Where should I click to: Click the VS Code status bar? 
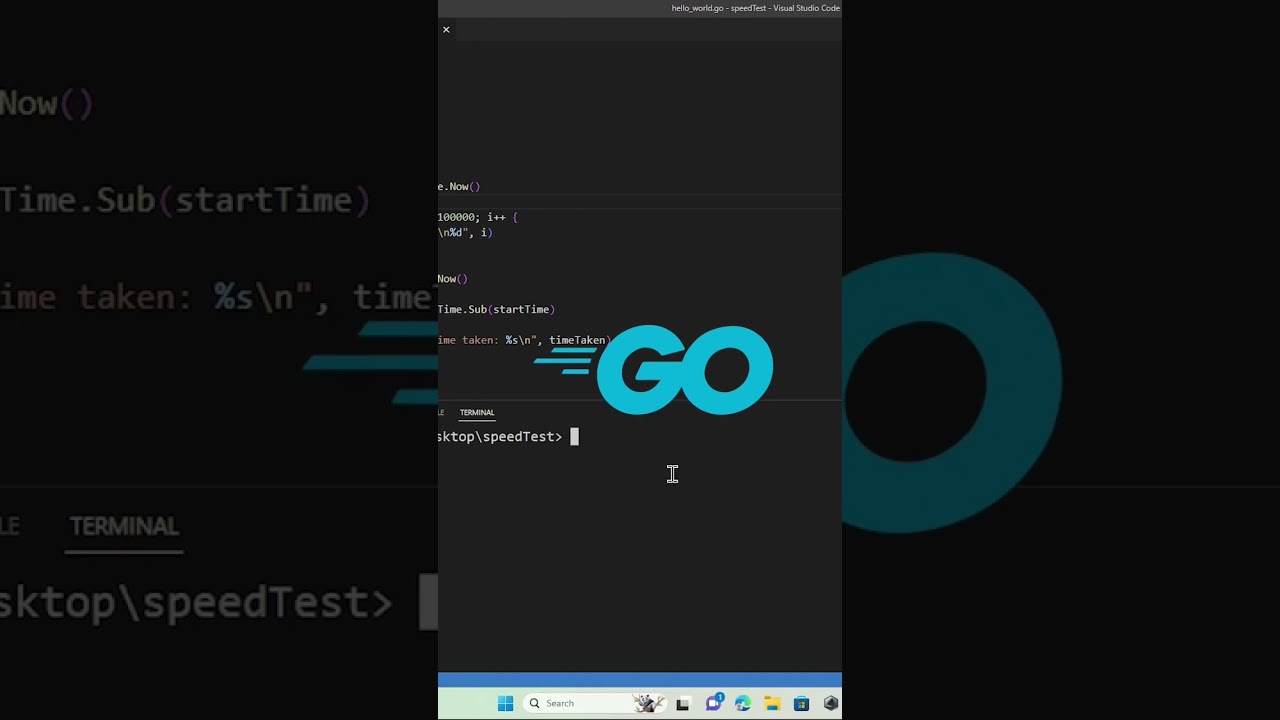pos(640,680)
